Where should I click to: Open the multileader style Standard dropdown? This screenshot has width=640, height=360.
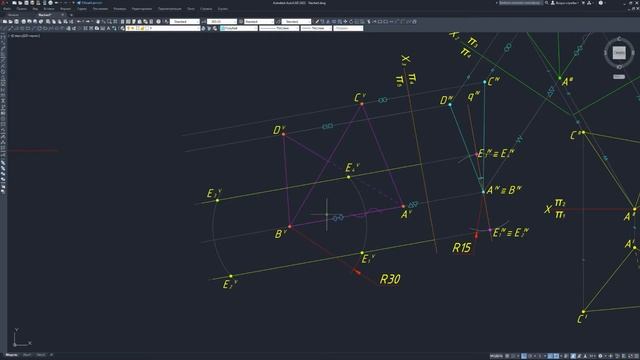pos(296,22)
